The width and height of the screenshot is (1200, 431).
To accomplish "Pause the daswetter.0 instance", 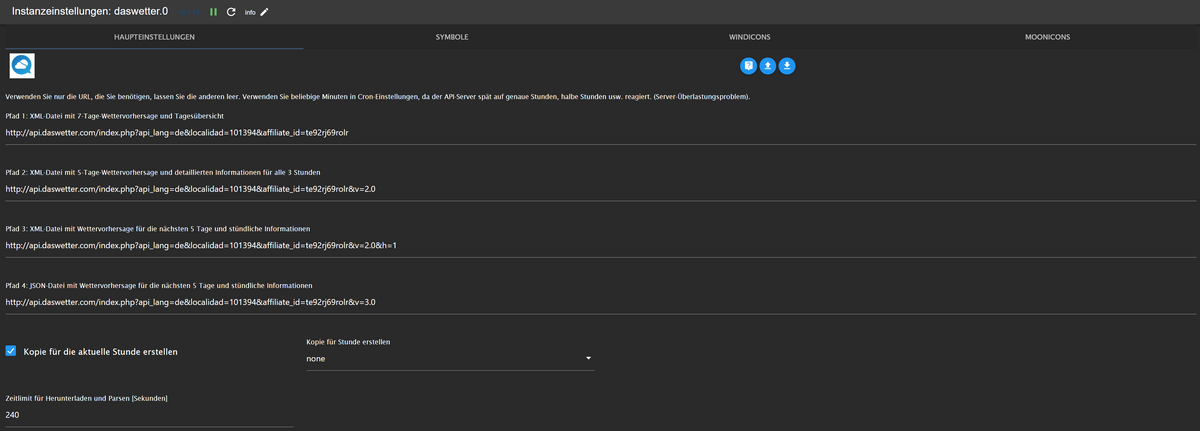I will tap(213, 12).
